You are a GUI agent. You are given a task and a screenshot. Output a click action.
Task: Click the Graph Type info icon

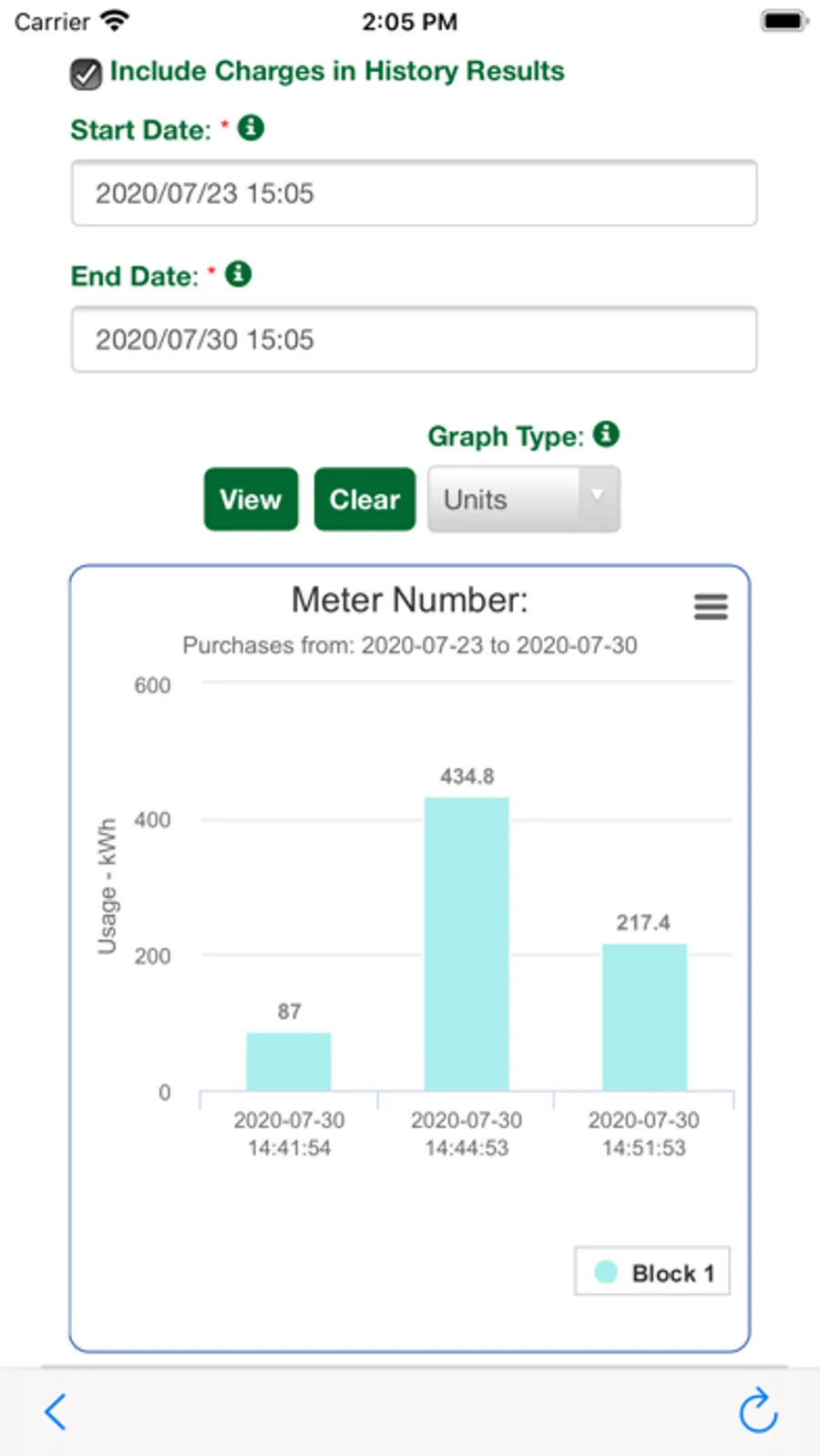point(606,435)
